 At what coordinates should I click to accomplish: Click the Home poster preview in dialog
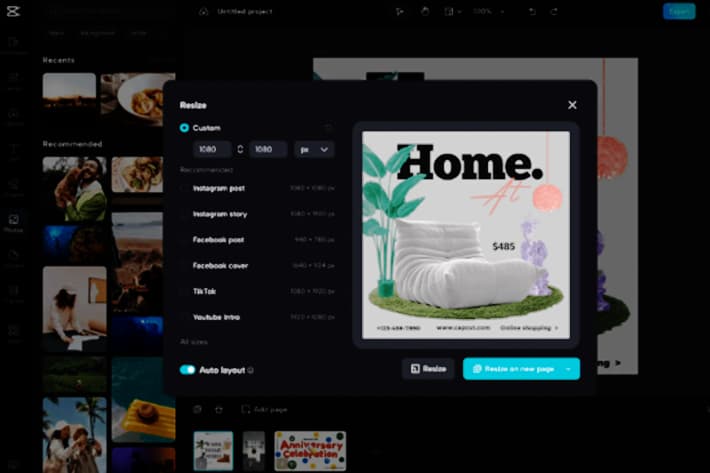(x=466, y=235)
